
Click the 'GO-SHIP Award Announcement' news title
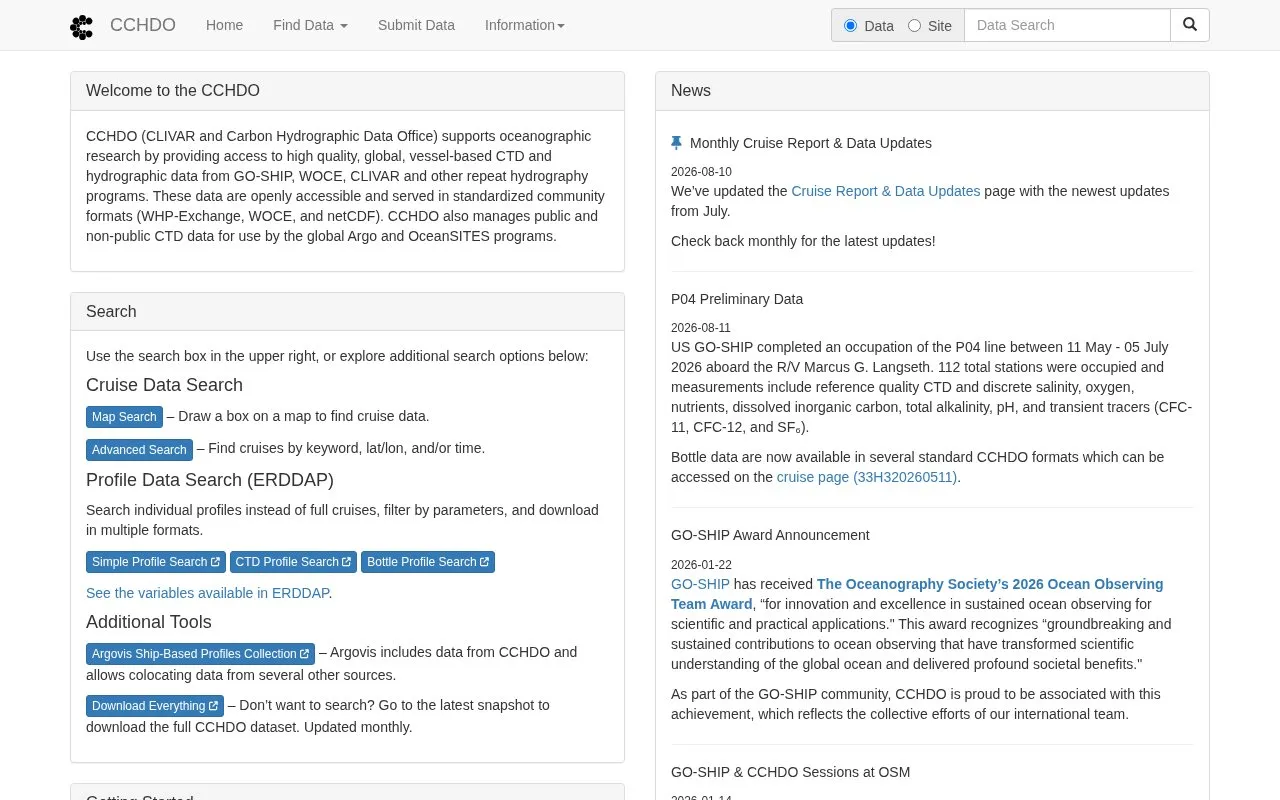tap(770, 535)
